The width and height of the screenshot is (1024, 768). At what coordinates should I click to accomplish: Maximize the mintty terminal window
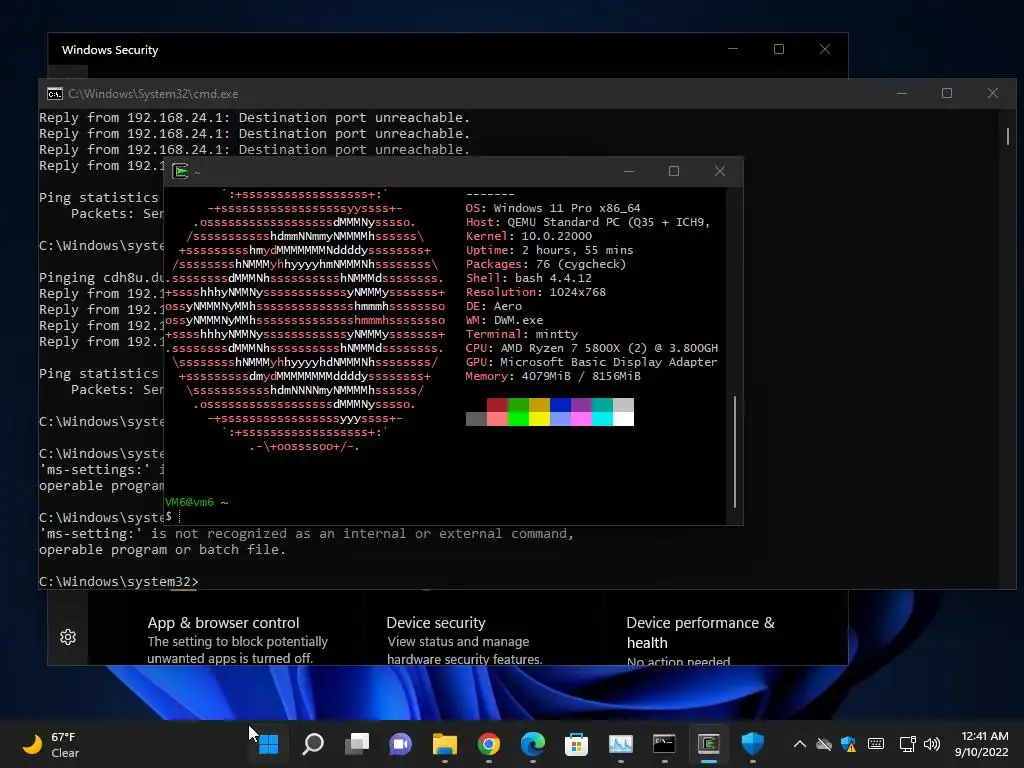pos(674,171)
